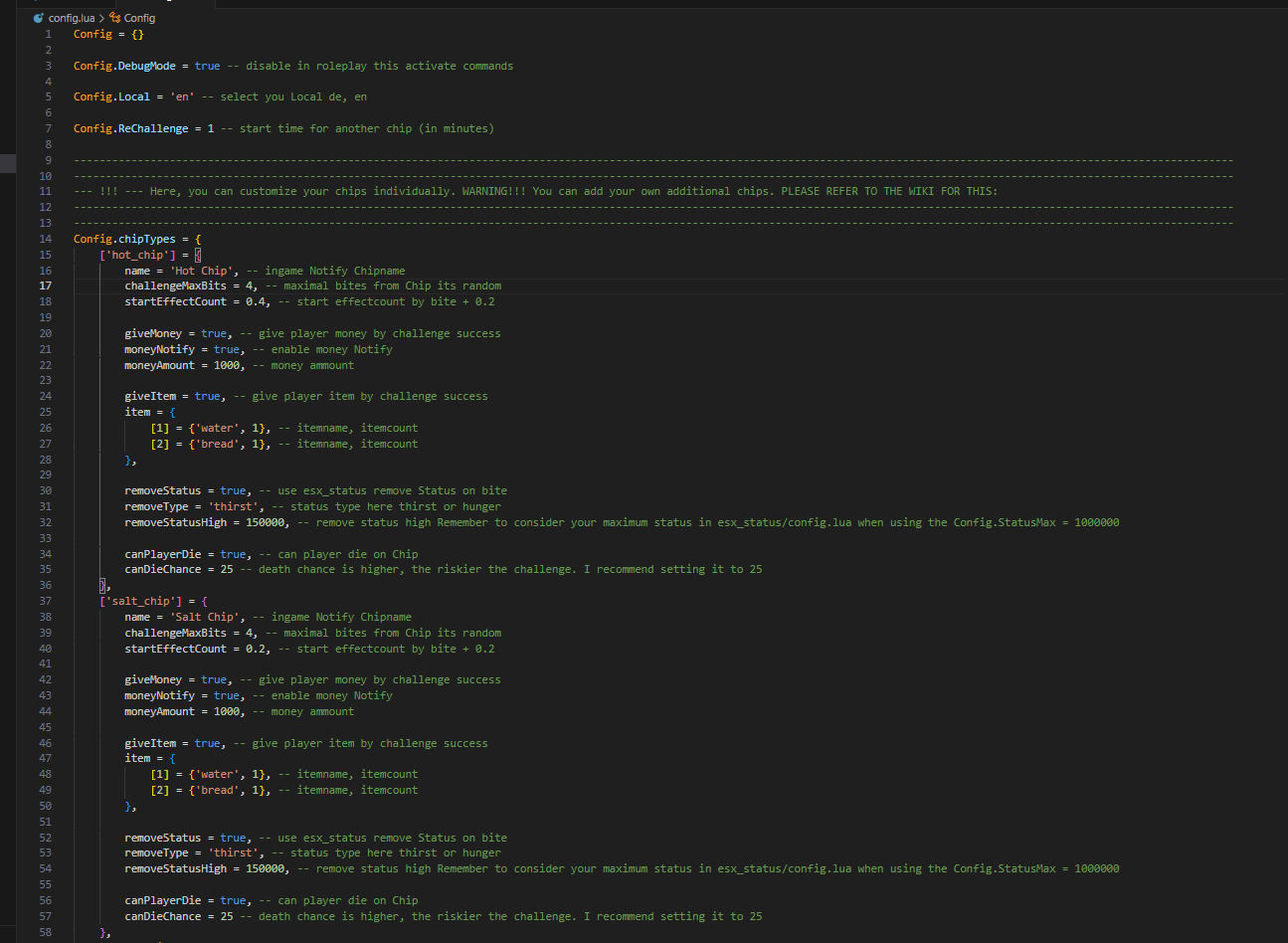The width and height of the screenshot is (1288, 943).
Task: Click the 150000 value on line 32
Action: tap(266, 522)
